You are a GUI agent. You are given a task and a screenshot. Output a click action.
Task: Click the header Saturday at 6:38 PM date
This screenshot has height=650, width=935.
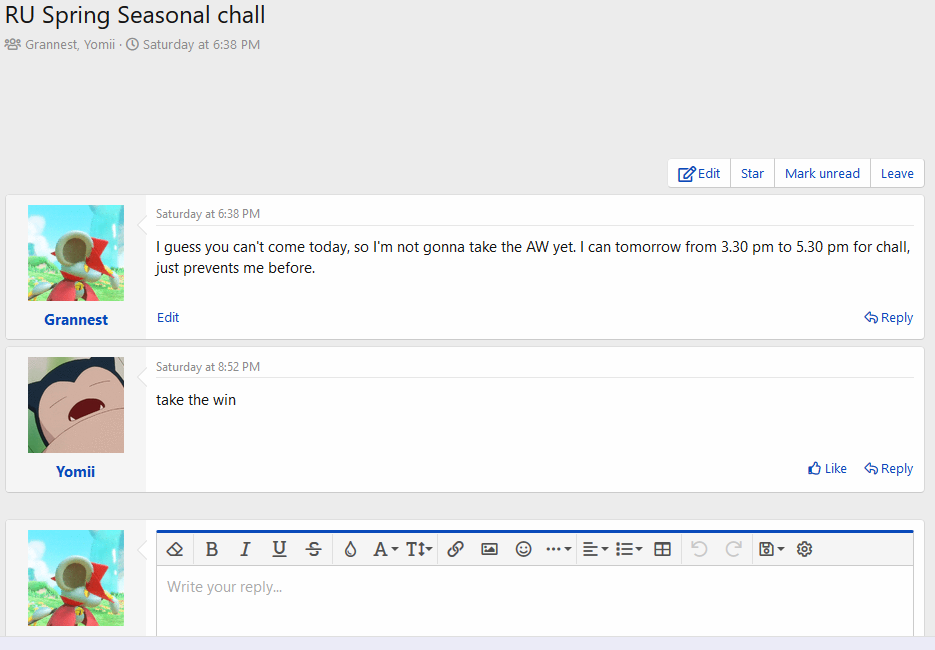[202, 45]
